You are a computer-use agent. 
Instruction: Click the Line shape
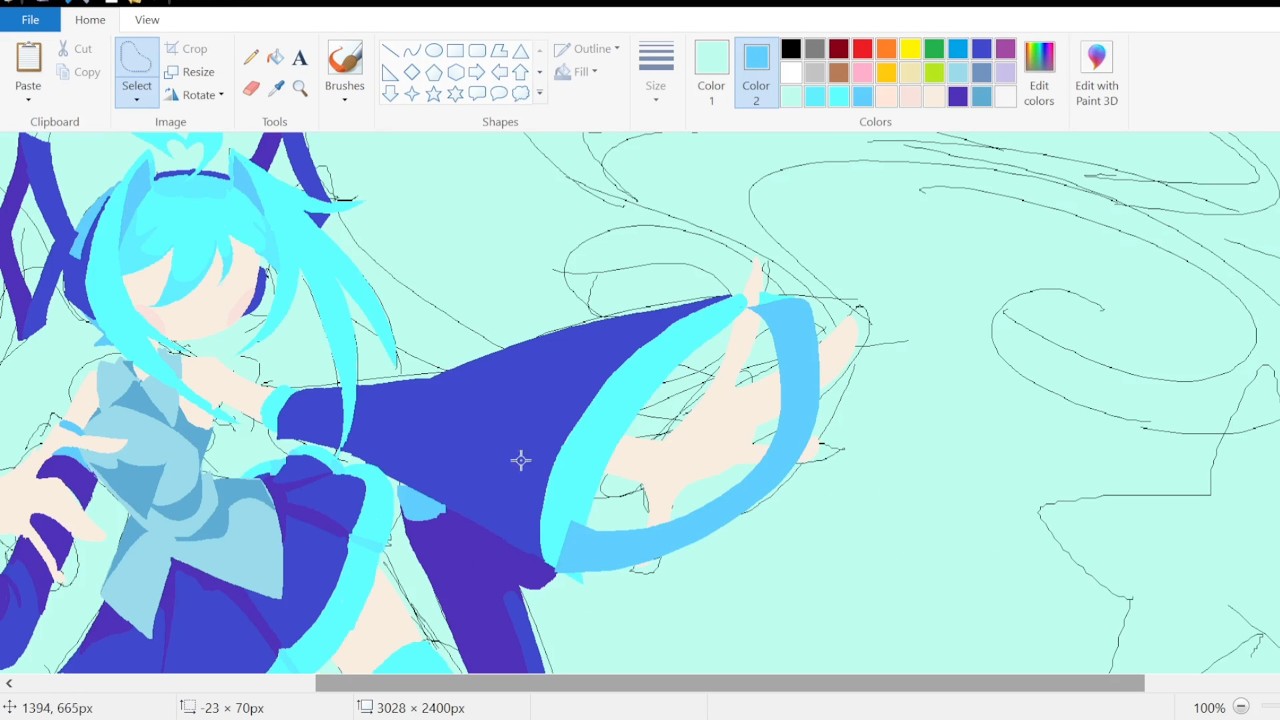pyautogui.click(x=390, y=50)
